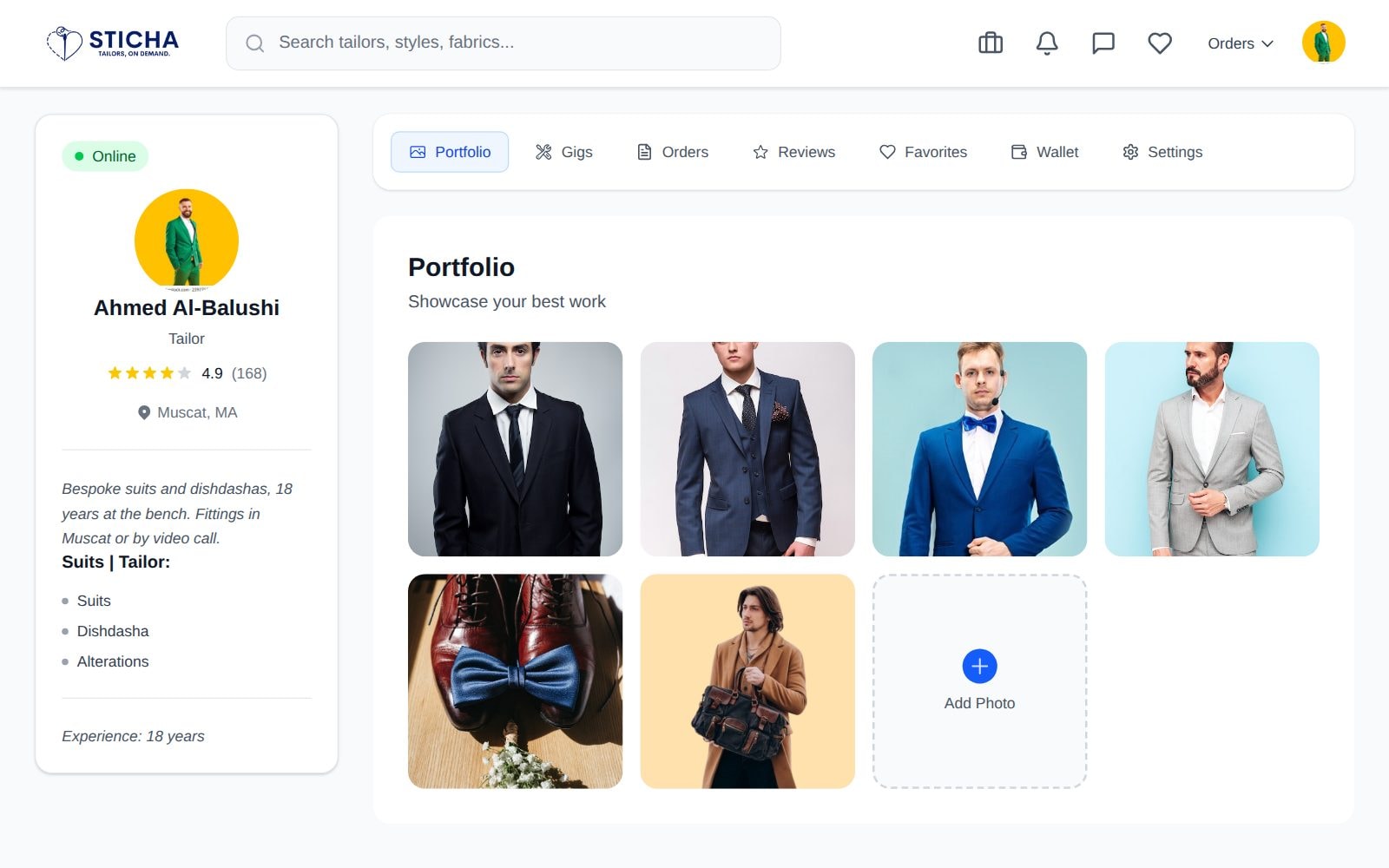Select Suits in the services list
The width and height of the screenshot is (1389, 868).
(94, 601)
